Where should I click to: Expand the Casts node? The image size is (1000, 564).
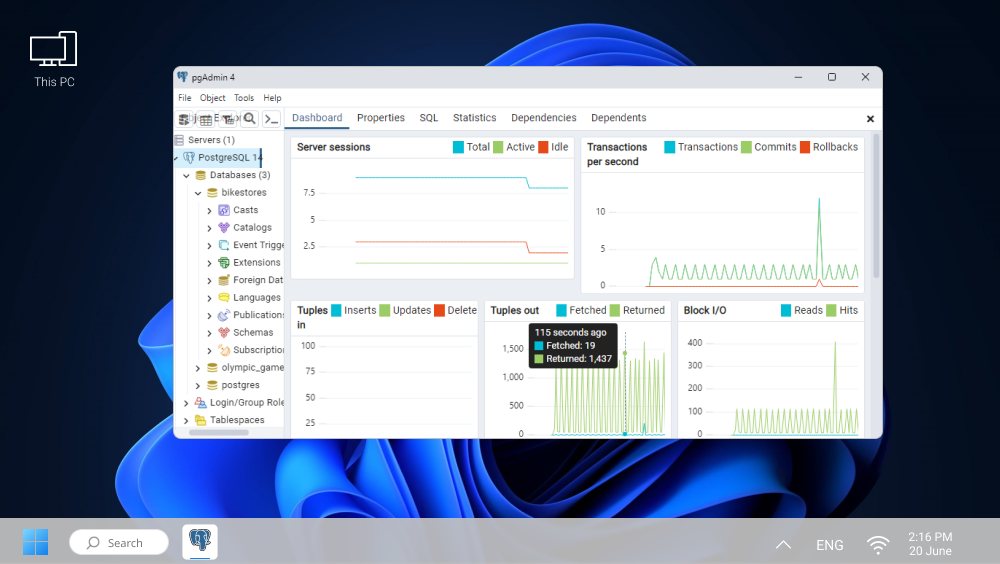coord(209,211)
